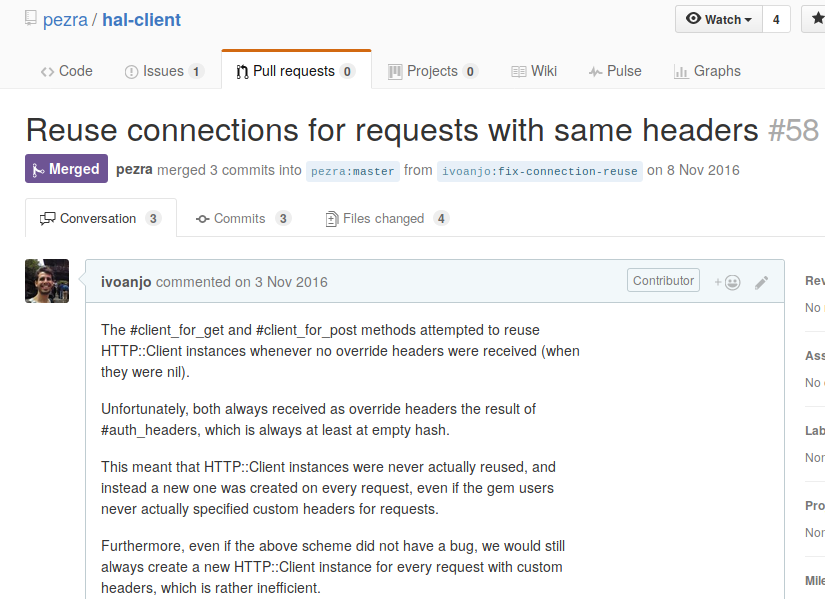This screenshot has height=599, width=825.
Task: Switch to the Code tab
Action: point(67,71)
